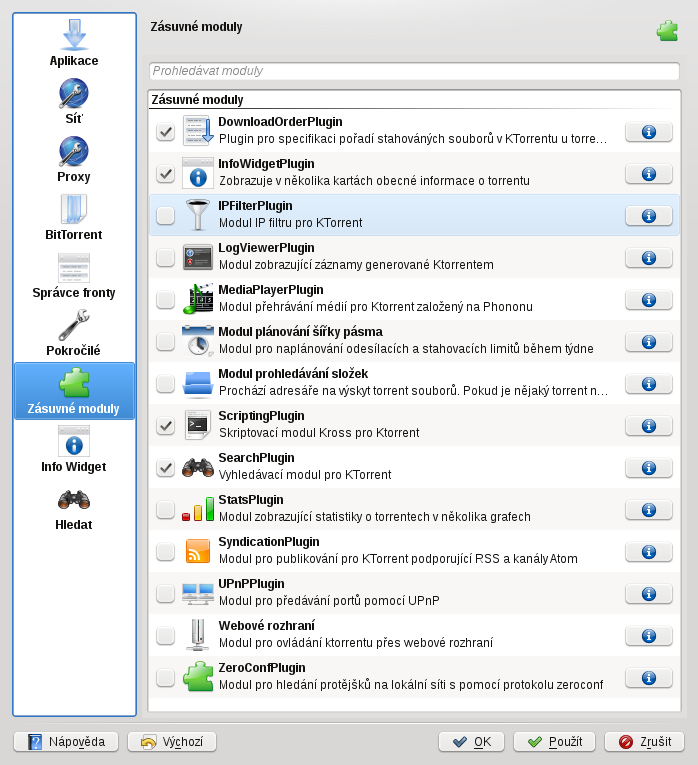Viewport: 698px width, 765px height.
Task: Click the Webové rozhraní server icon
Action: pos(198,635)
